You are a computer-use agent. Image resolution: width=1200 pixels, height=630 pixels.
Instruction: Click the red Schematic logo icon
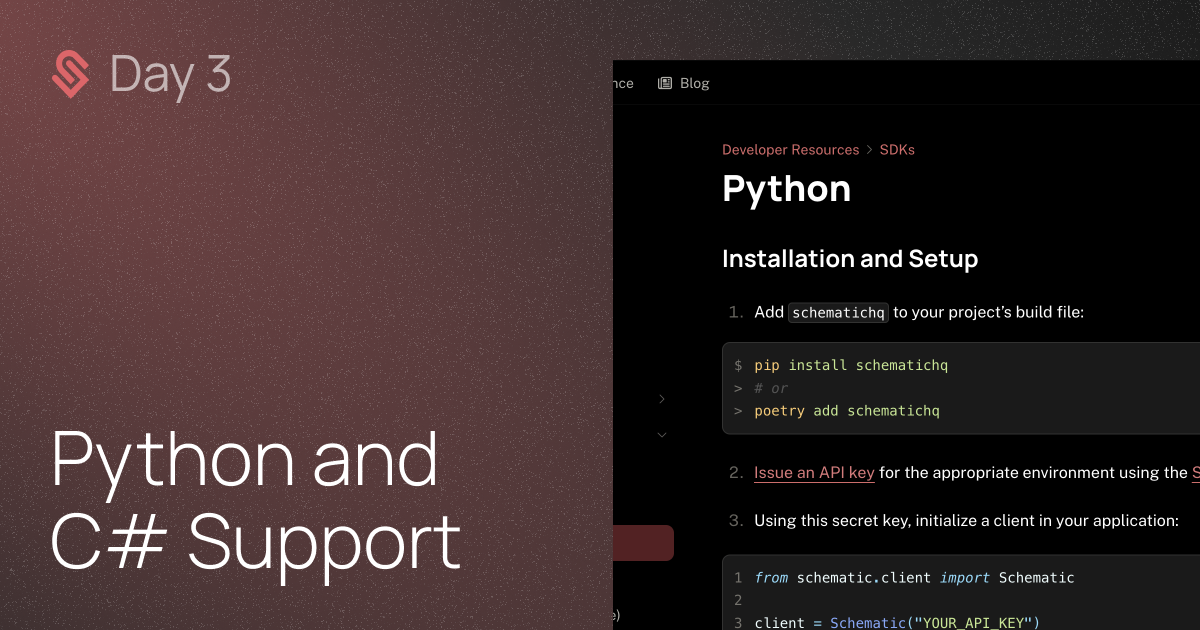[x=70, y=74]
